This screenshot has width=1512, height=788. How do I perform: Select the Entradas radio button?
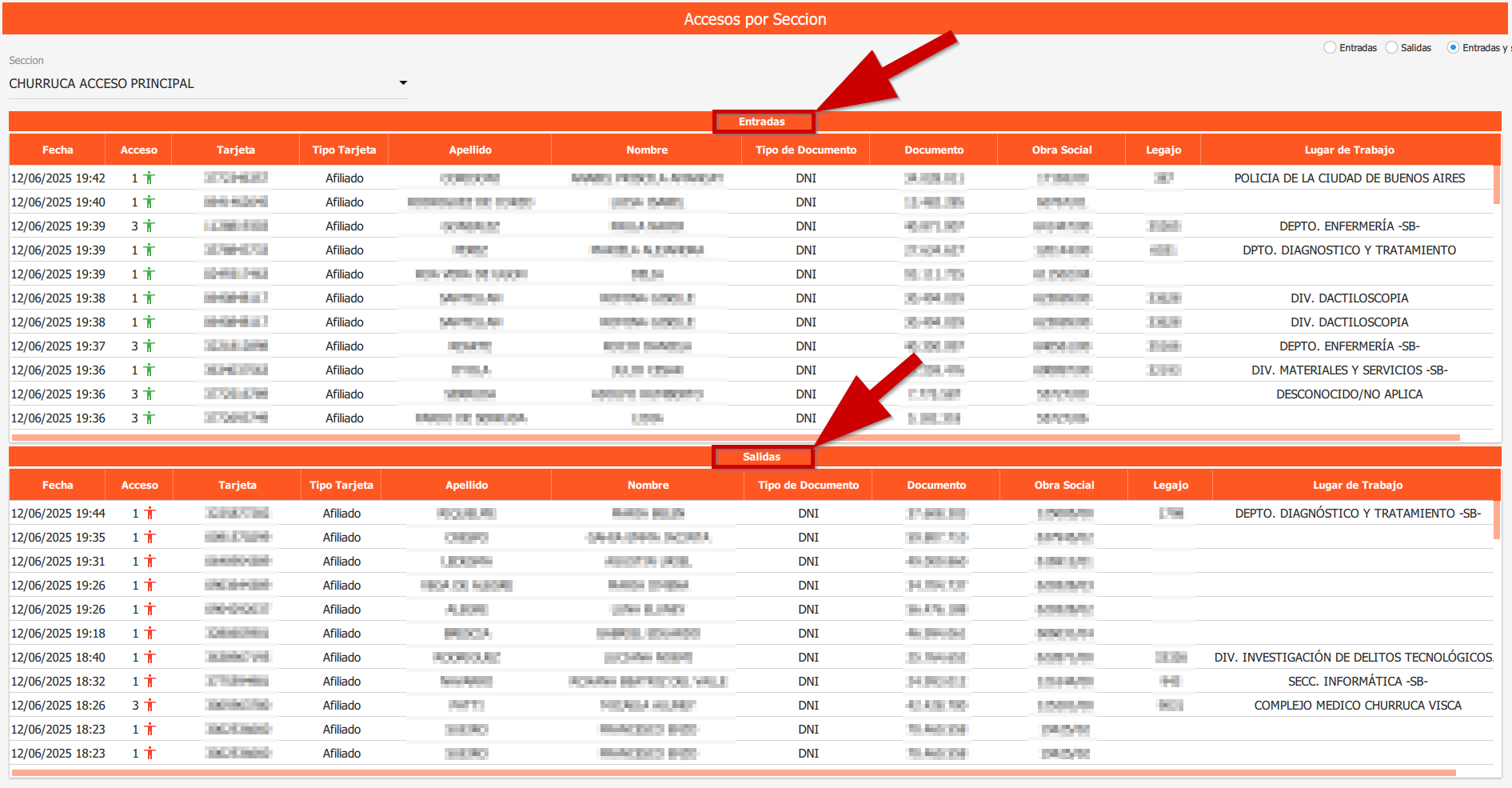click(x=1329, y=47)
